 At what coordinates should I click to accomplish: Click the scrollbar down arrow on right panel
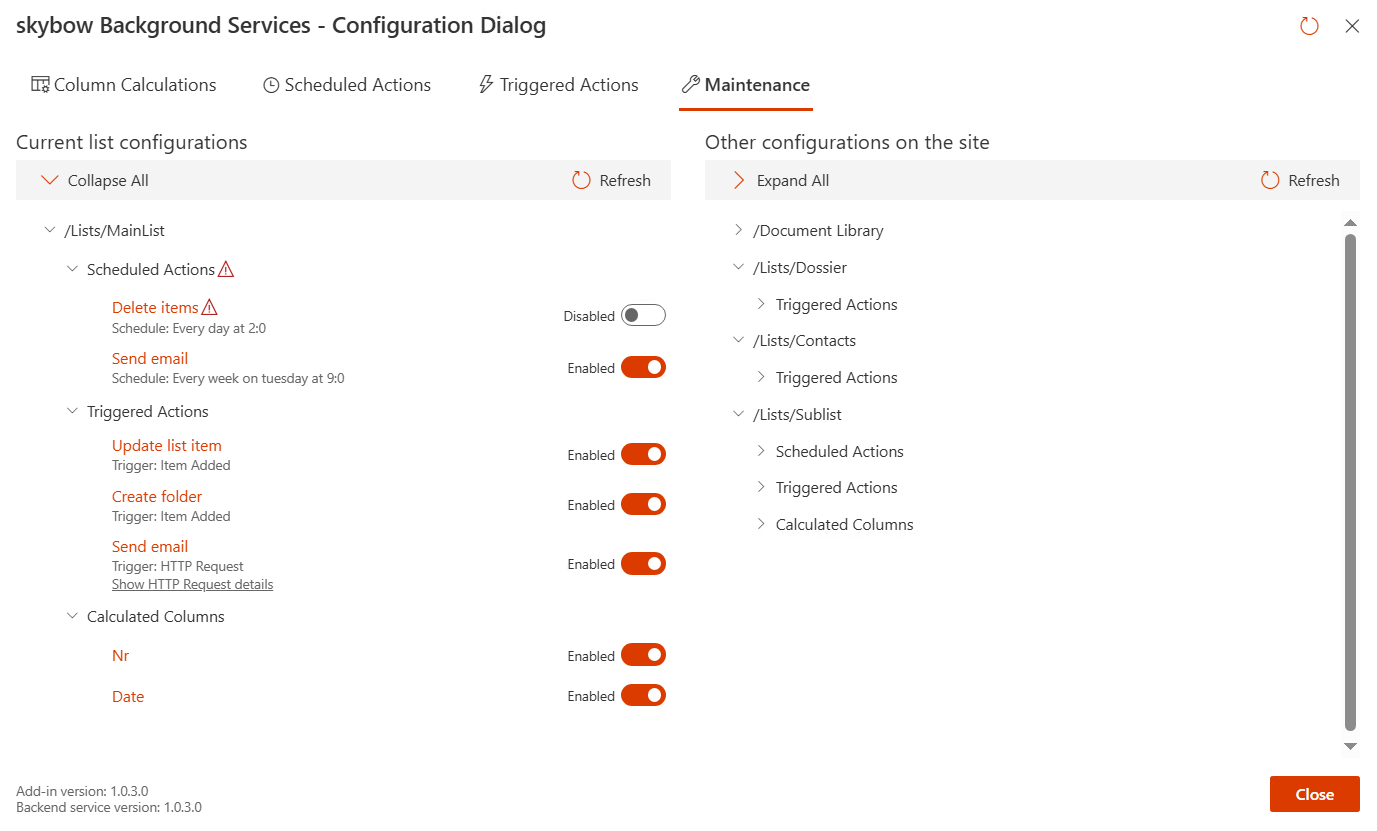click(1350, 746)
